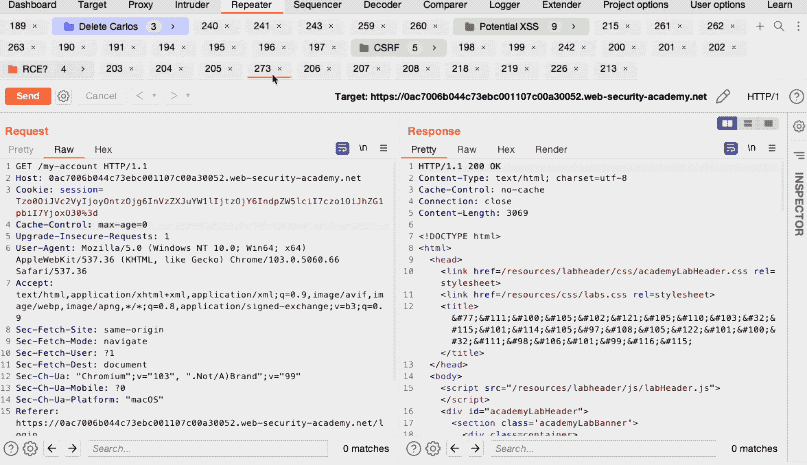Open Response search settings gear
This screenshot has height=465, width=807.
click(x=433, y=449)
